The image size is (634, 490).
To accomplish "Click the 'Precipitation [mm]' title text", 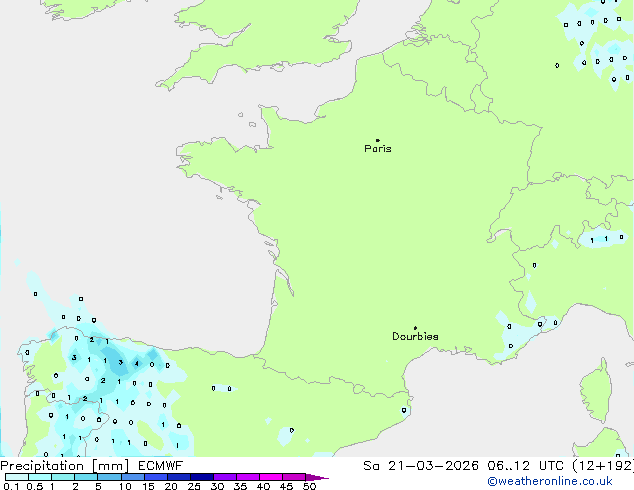I will pos(64,466).
